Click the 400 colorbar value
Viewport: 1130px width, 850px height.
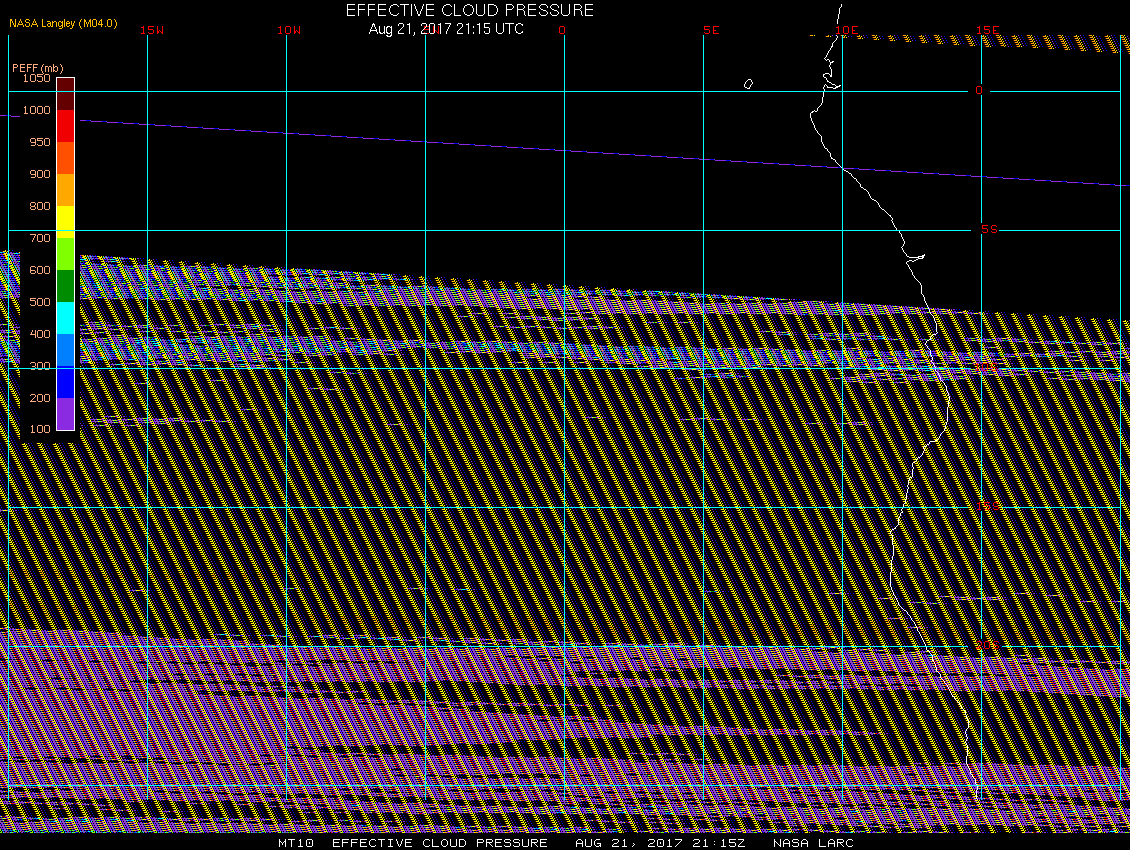(x=40, y=334)
